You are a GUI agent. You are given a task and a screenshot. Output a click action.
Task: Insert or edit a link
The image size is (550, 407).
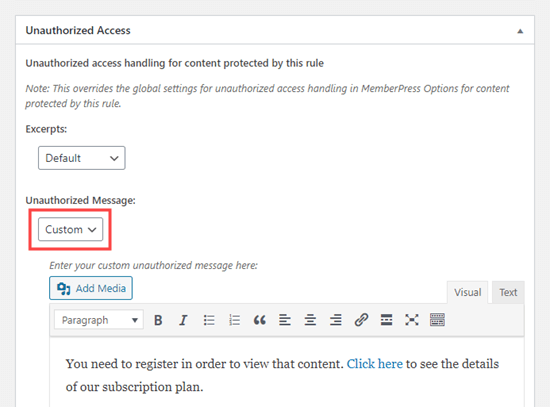[361, 320]
